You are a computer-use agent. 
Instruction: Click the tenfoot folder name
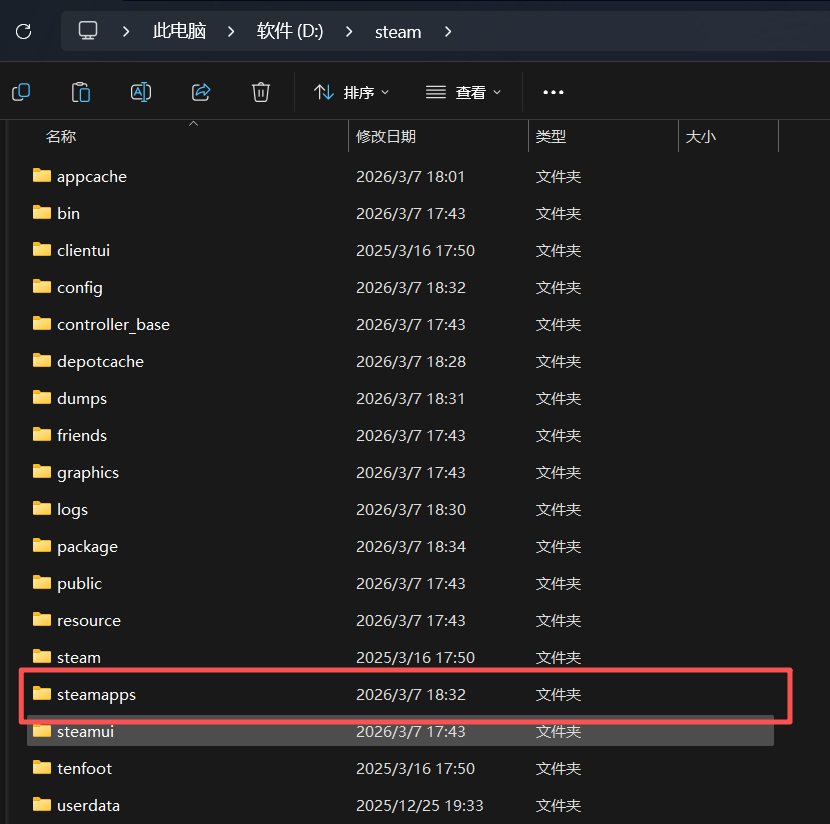(85, 768)
